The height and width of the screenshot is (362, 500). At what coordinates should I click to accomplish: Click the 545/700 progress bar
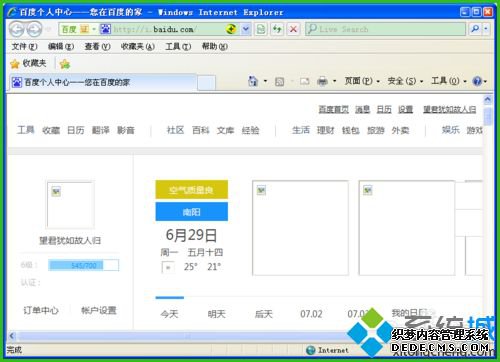84,265
